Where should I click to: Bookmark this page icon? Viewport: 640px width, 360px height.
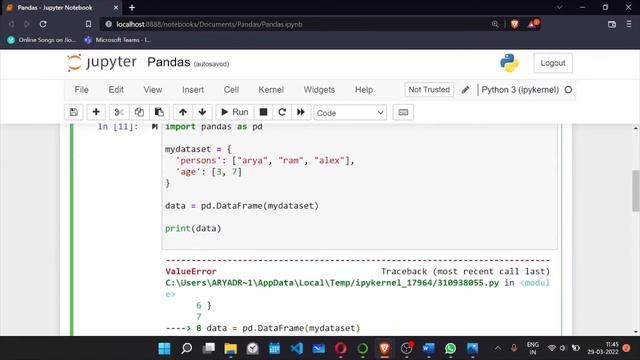pyautogui.click(x=88, y=24)
